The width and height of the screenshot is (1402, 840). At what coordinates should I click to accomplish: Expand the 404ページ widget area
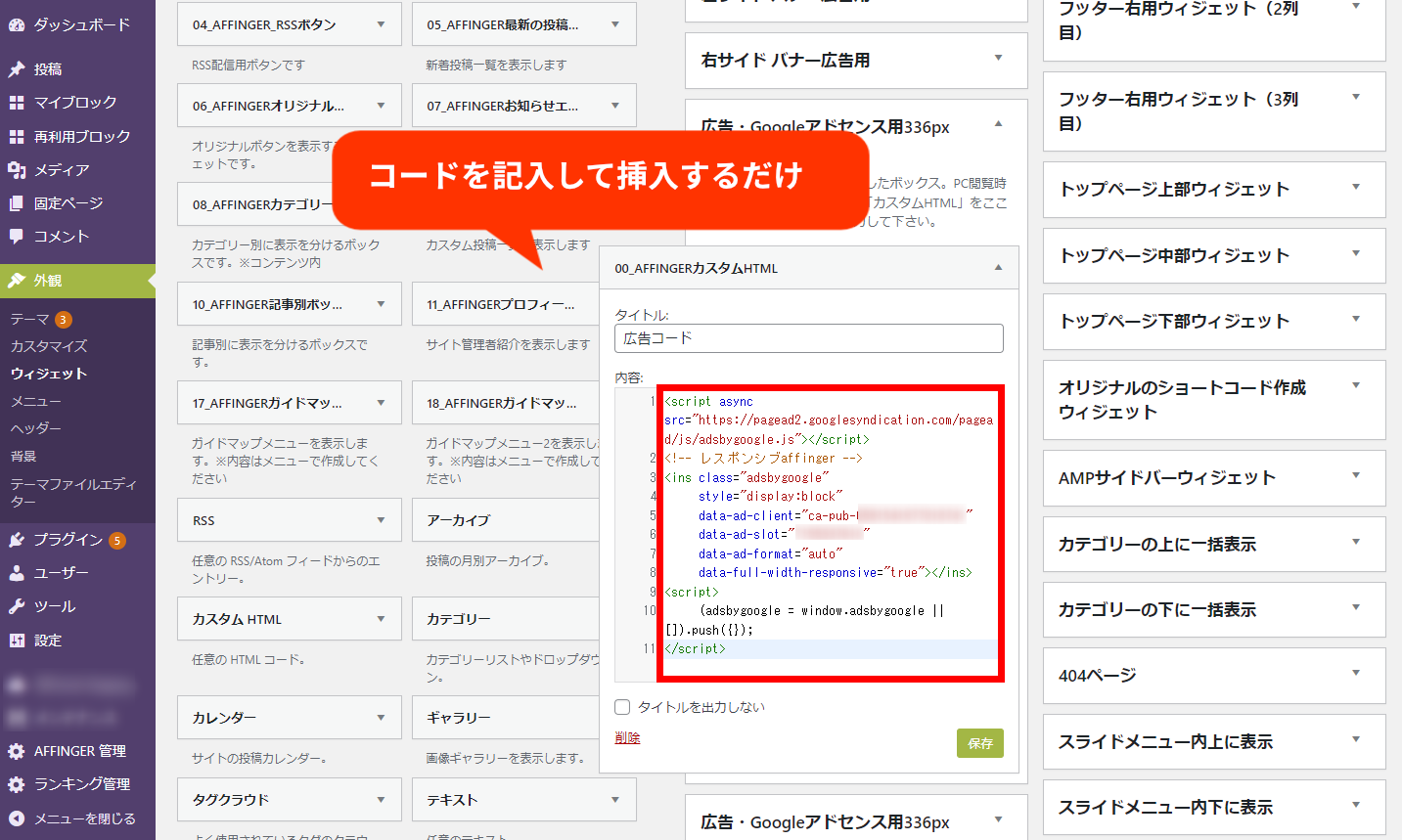tap(1356, 673)
